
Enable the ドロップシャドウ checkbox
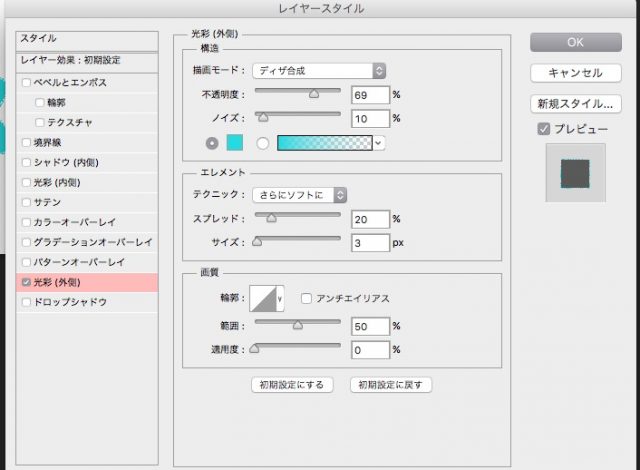(27, 302)
